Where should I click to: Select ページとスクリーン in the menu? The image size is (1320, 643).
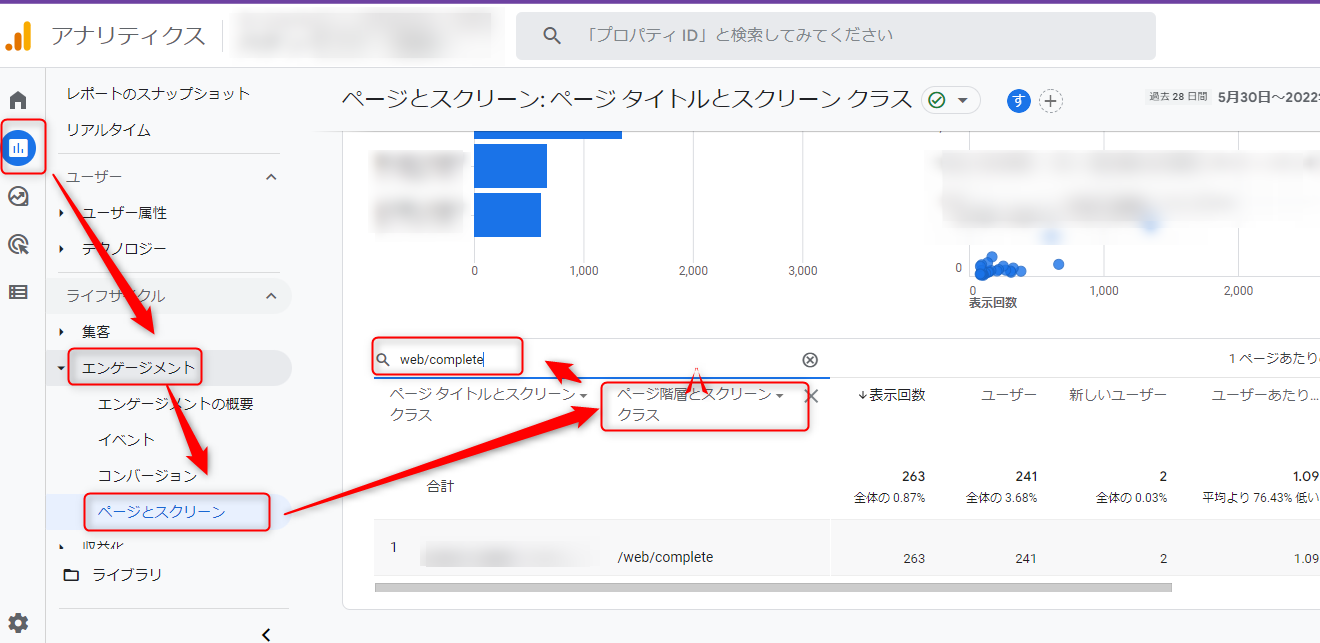click(x=162, y=512)
